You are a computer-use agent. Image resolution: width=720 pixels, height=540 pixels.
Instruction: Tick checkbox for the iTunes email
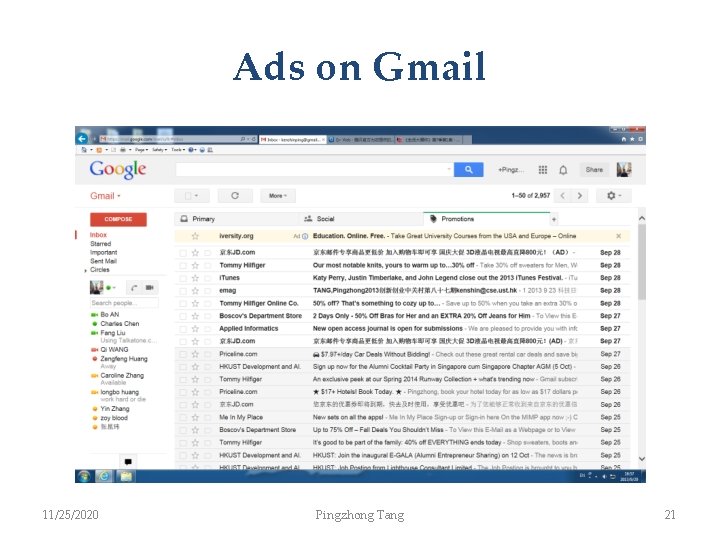(x=183, y=278)
